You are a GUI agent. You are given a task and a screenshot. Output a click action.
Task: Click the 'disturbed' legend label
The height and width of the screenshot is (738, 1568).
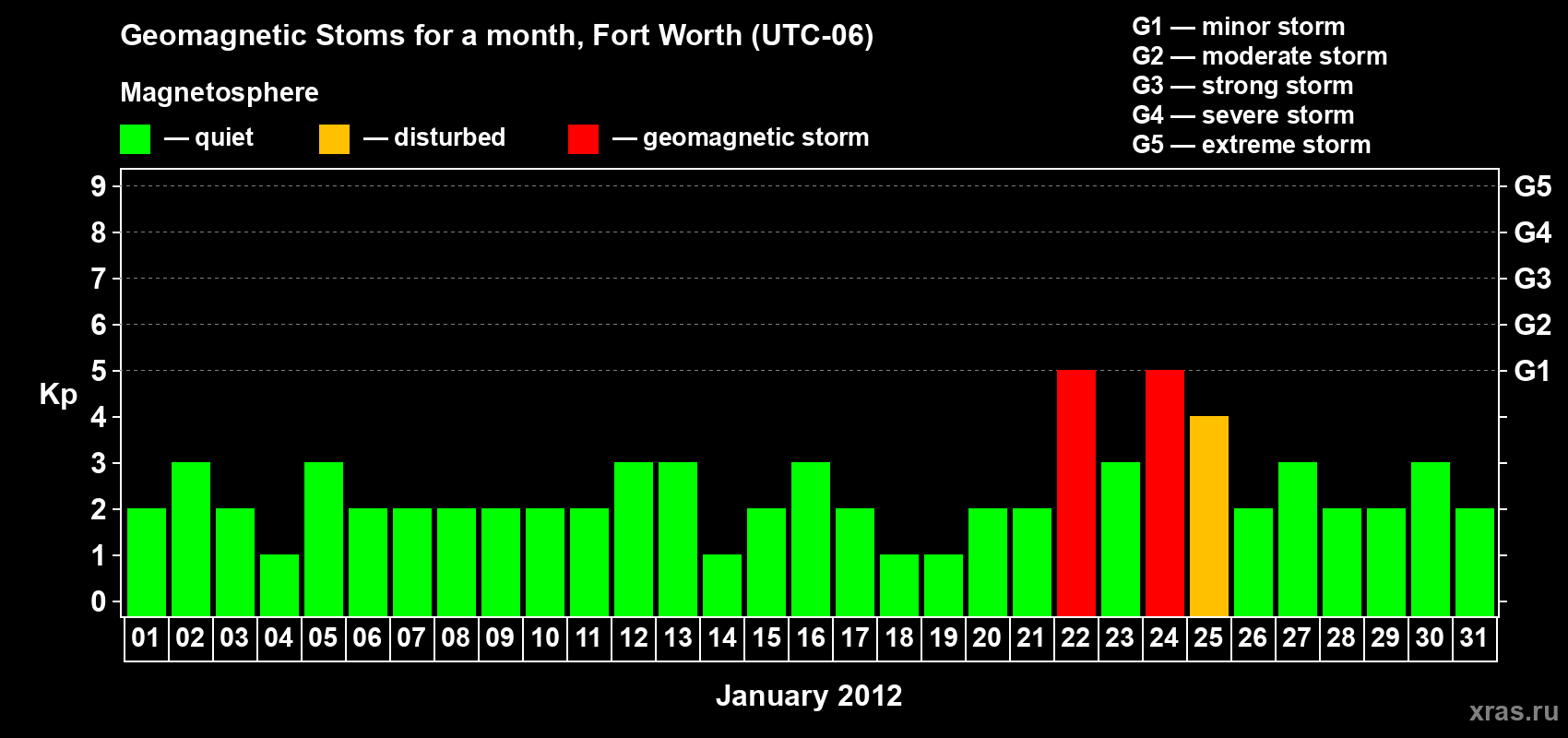(x=449, y=137)
